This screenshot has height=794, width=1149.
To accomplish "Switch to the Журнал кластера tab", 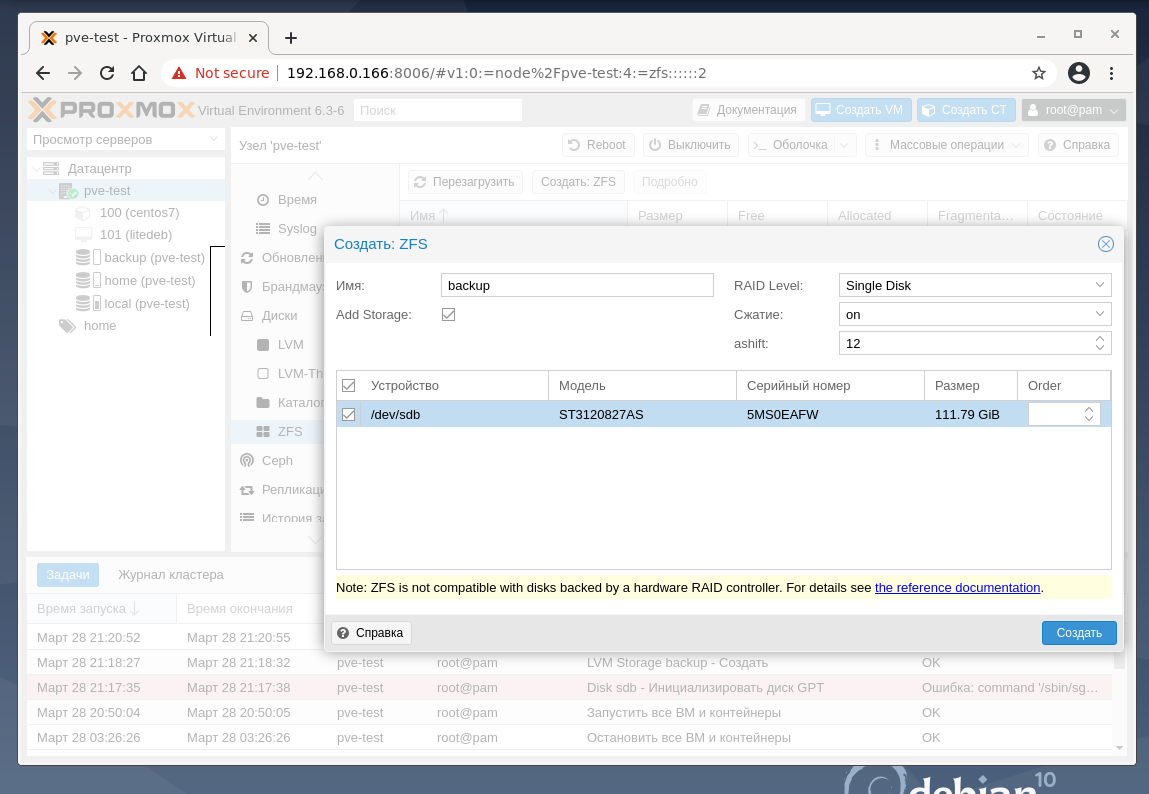I will click(171, 574).
